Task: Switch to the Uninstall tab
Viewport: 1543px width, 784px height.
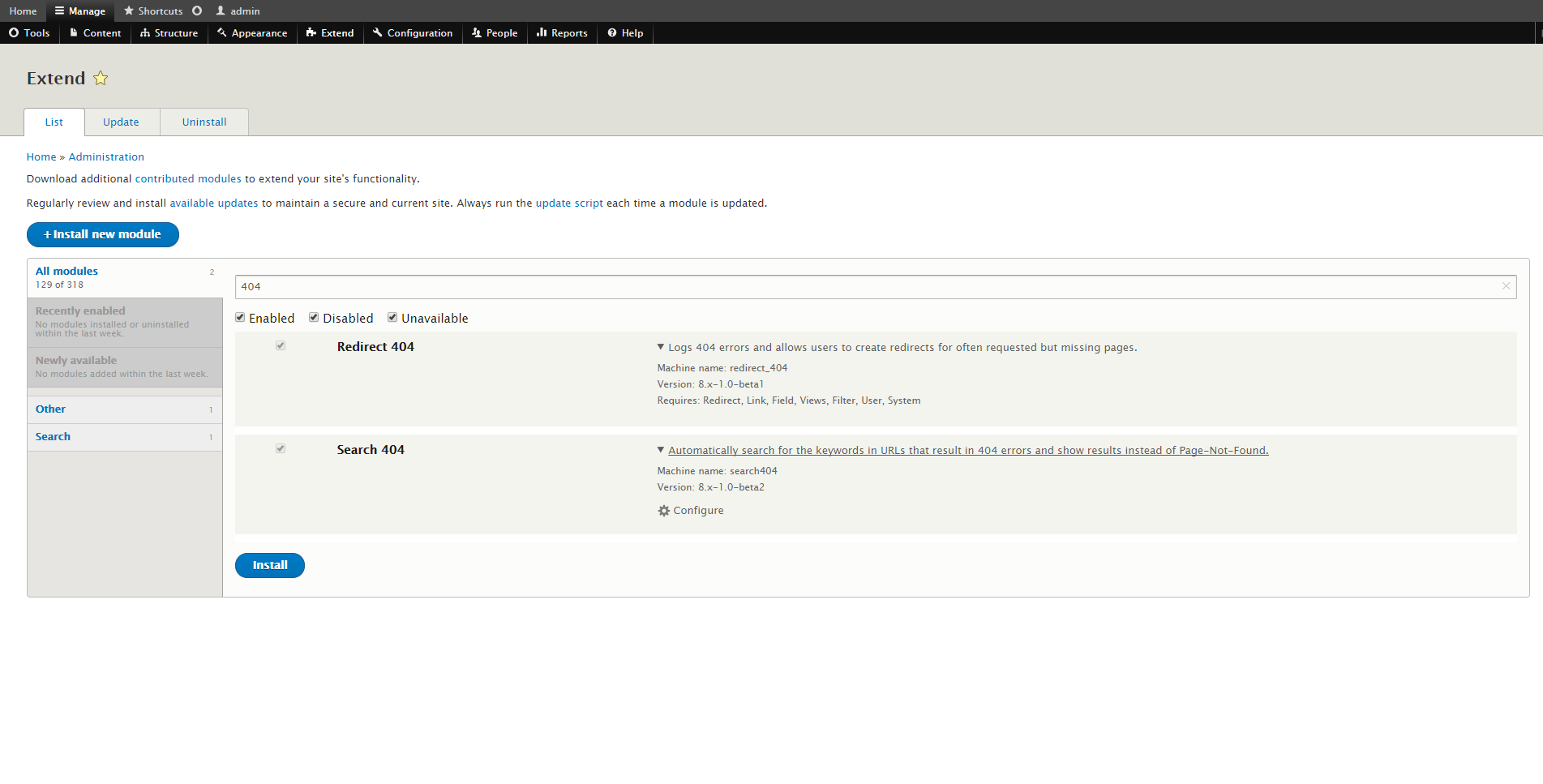Action: pyautogui.click(x=204, y=122)
